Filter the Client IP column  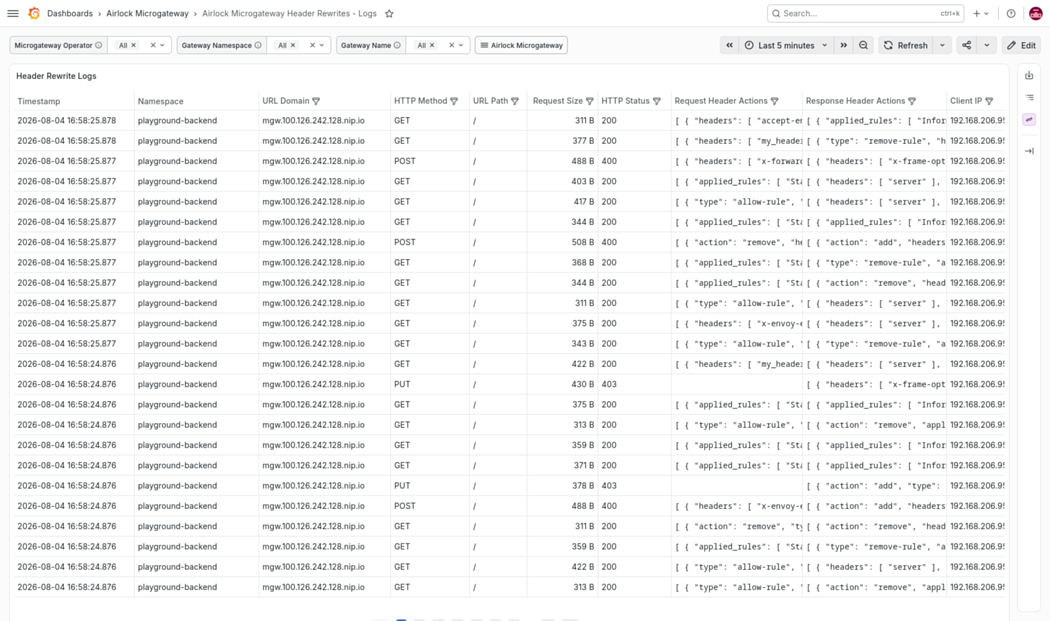989,101
